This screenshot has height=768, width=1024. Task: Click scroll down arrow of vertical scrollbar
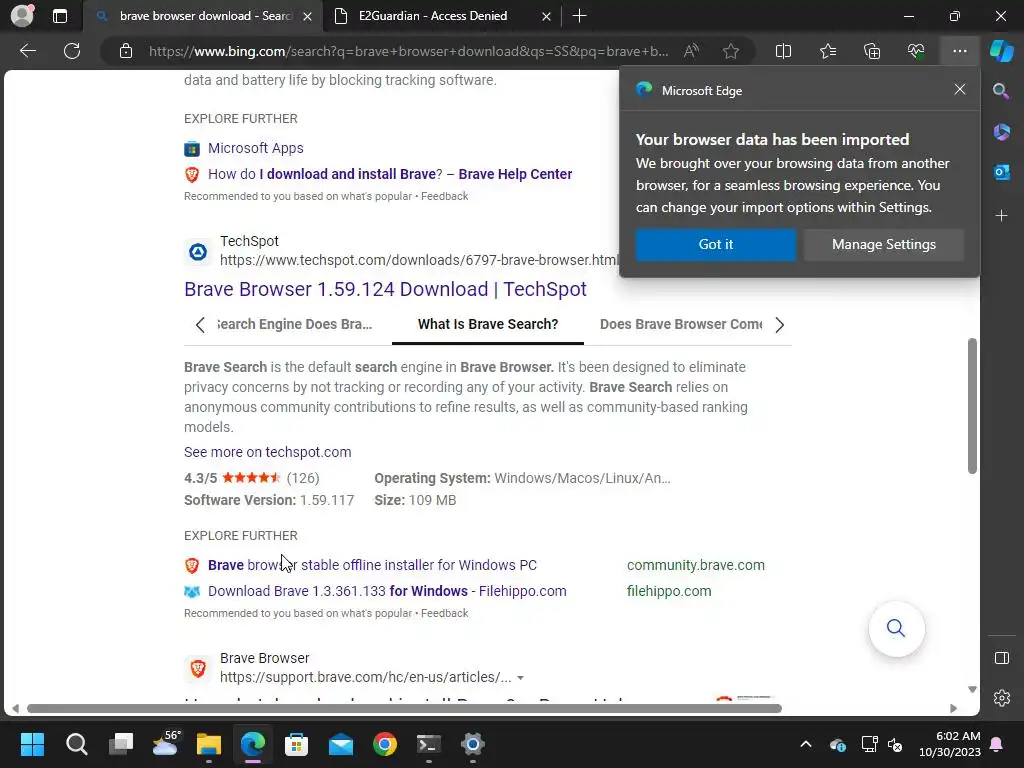[x=972, y=689]
